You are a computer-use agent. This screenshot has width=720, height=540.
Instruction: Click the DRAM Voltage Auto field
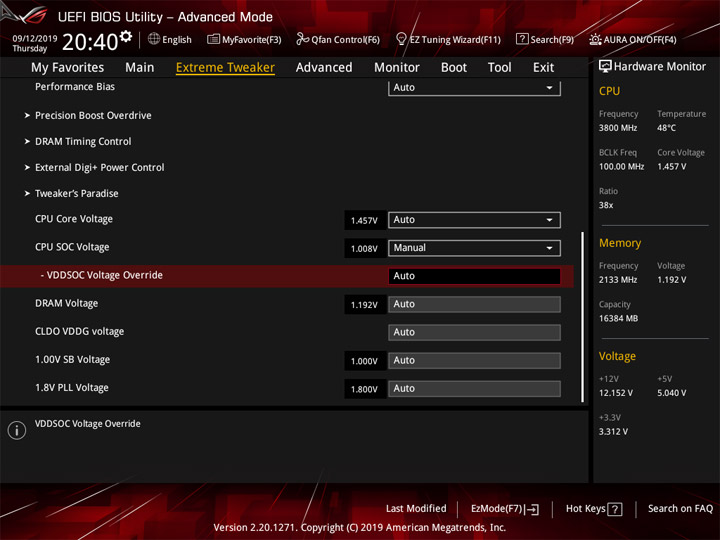pos(474,304)
